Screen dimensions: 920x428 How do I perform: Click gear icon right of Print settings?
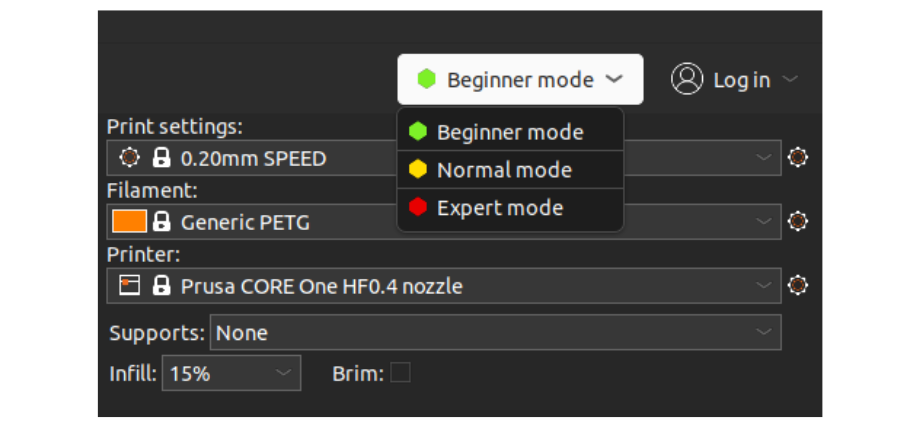(x=797, y=157)
